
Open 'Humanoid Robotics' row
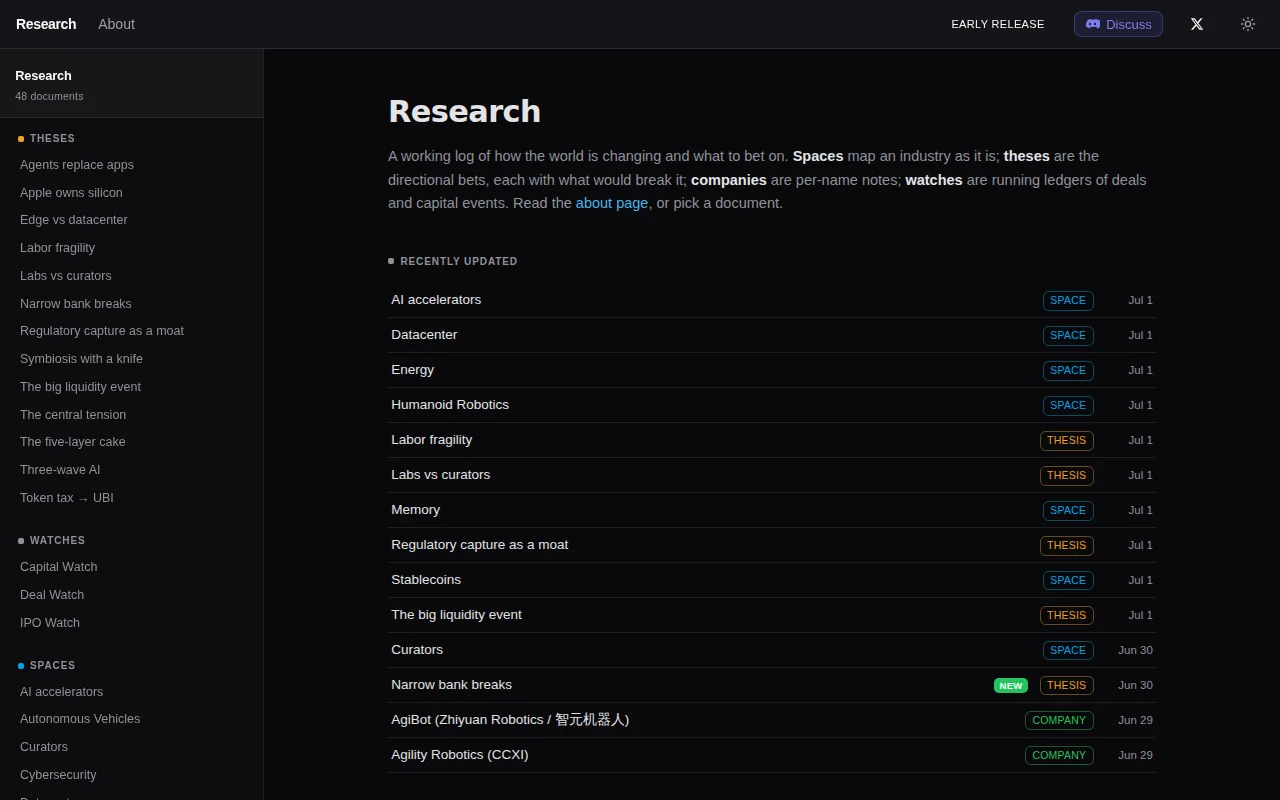(x=771, y=405)
